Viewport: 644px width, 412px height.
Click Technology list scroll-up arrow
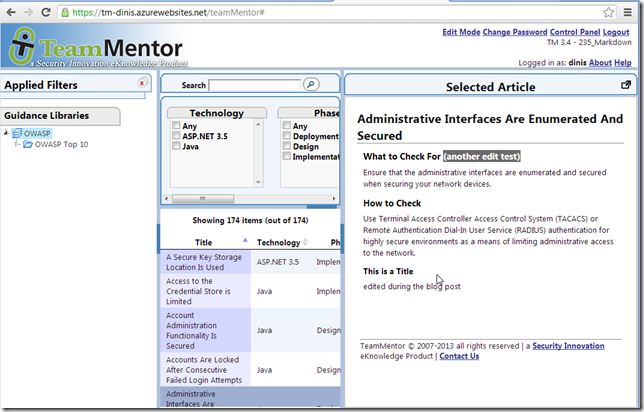[x=258, y=124]
